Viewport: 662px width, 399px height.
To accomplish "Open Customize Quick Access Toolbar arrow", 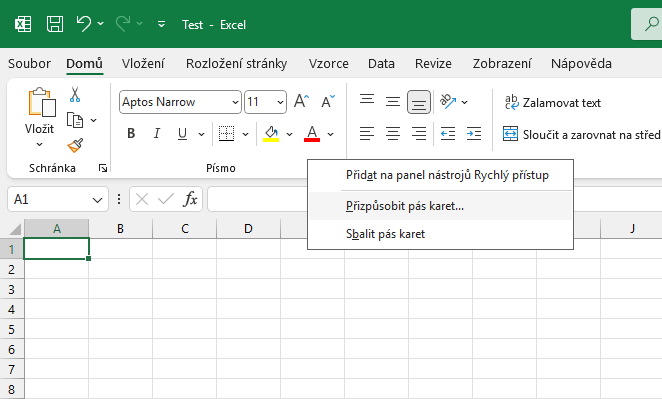I will [x=161, y=24].
